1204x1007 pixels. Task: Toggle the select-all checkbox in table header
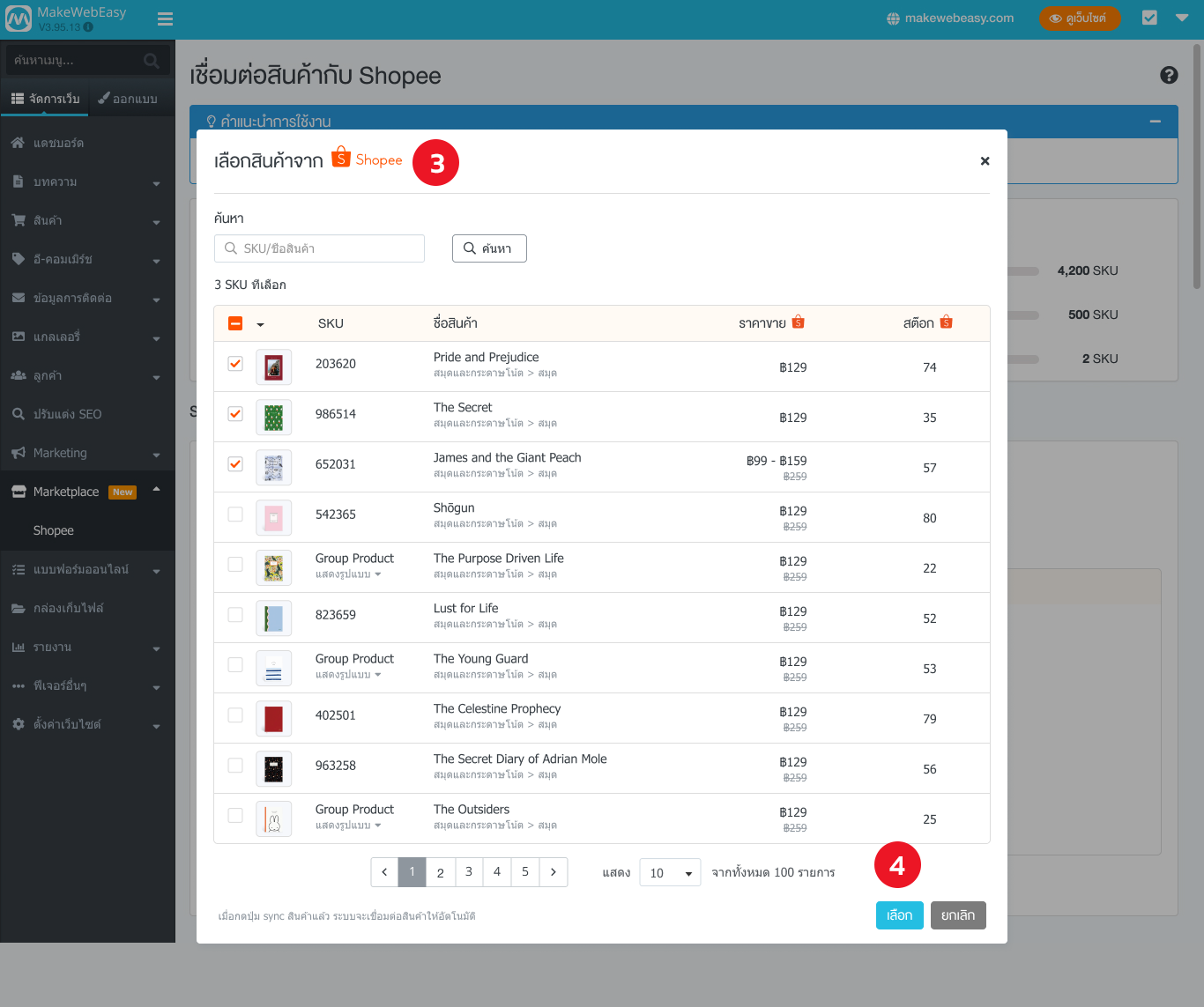point(234,322)
